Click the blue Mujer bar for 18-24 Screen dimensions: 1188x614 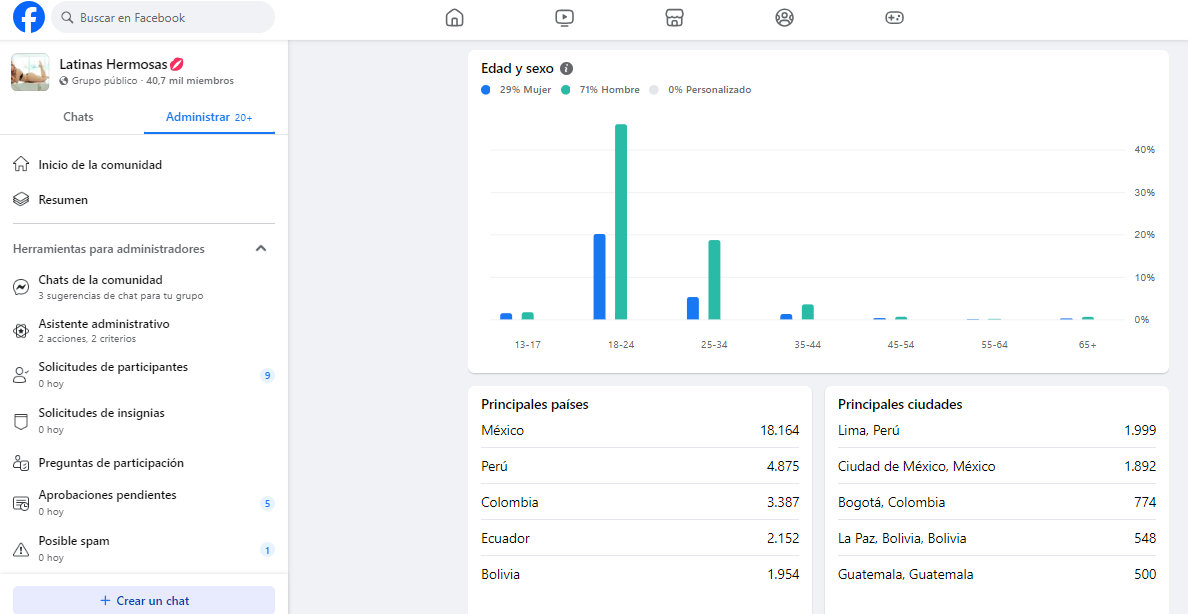pyautogui.click(x=599, y=277)
